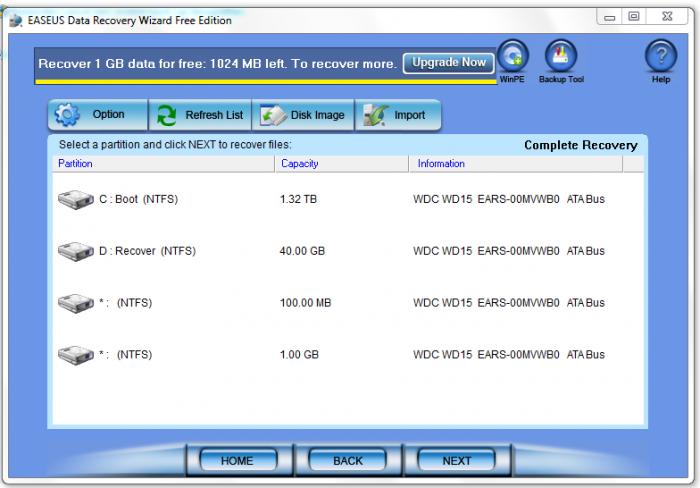Click the WDC information in 1.00 GB row
700x488 pixels.
tap(509, 355)
